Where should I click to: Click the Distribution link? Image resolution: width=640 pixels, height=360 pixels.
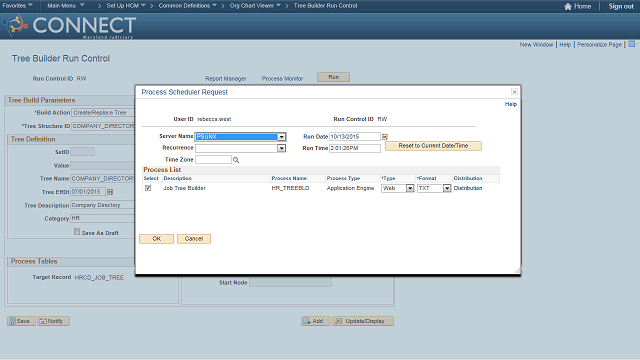468,188
